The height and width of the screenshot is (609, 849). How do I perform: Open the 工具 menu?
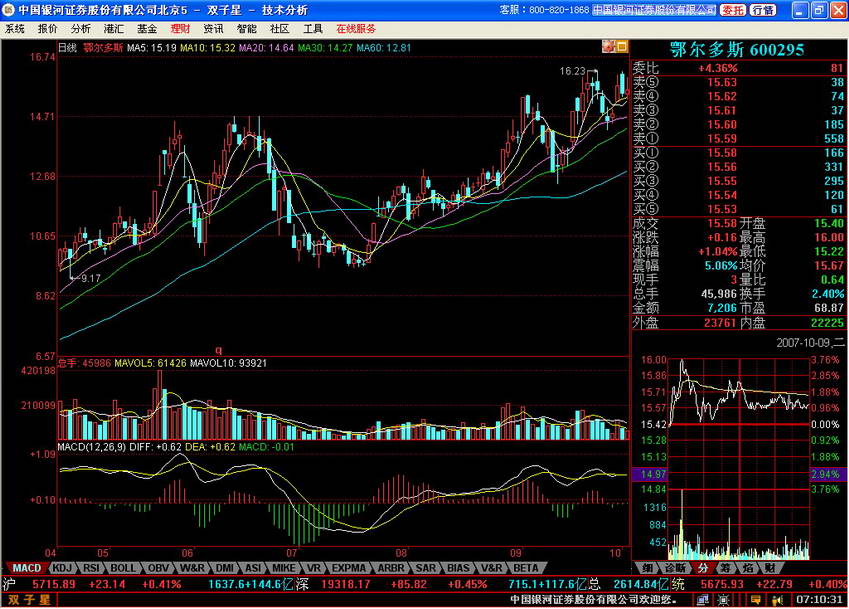click(x=312, y=29)
